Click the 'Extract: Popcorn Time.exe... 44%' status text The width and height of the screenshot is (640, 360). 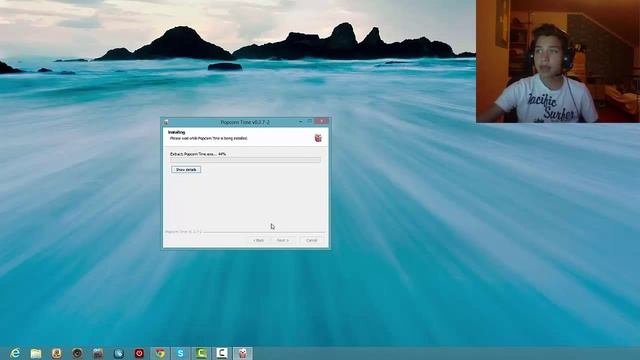[198, 154]
